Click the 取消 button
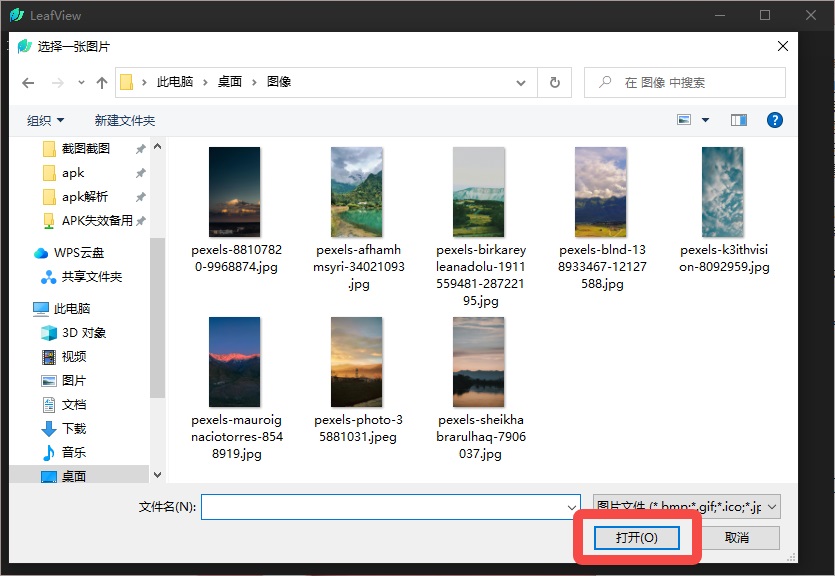Screen dimensions: 835x576 pyautogui.click(x=737, y=538)
